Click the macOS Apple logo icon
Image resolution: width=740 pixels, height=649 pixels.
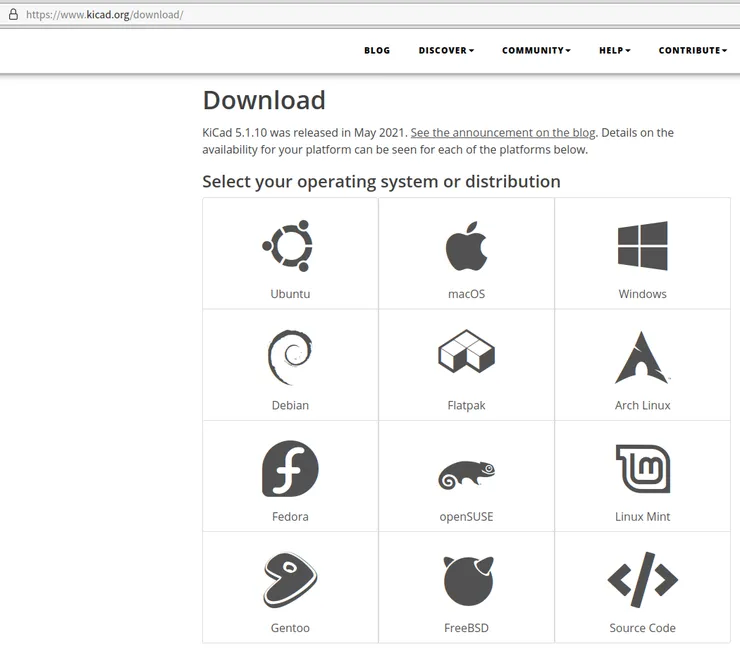point(466,246)
